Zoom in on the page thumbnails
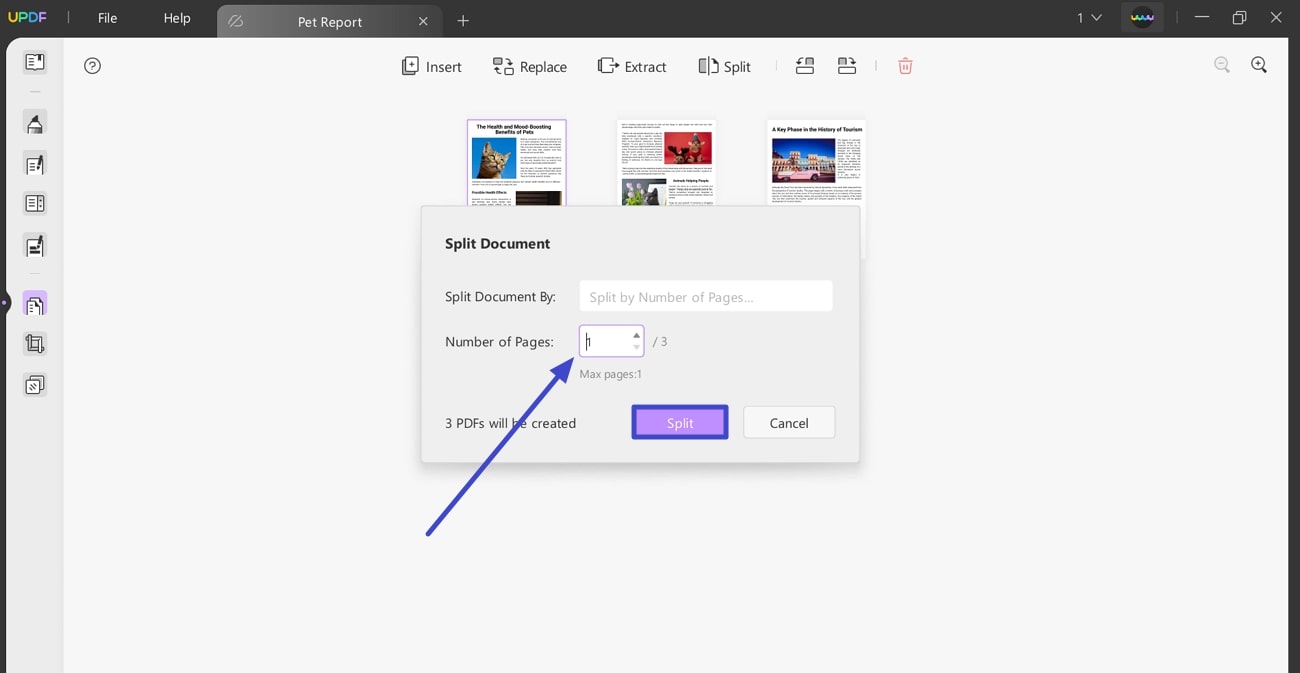1300x673 pixels. pyautogui.click(x=1259, y=64)
